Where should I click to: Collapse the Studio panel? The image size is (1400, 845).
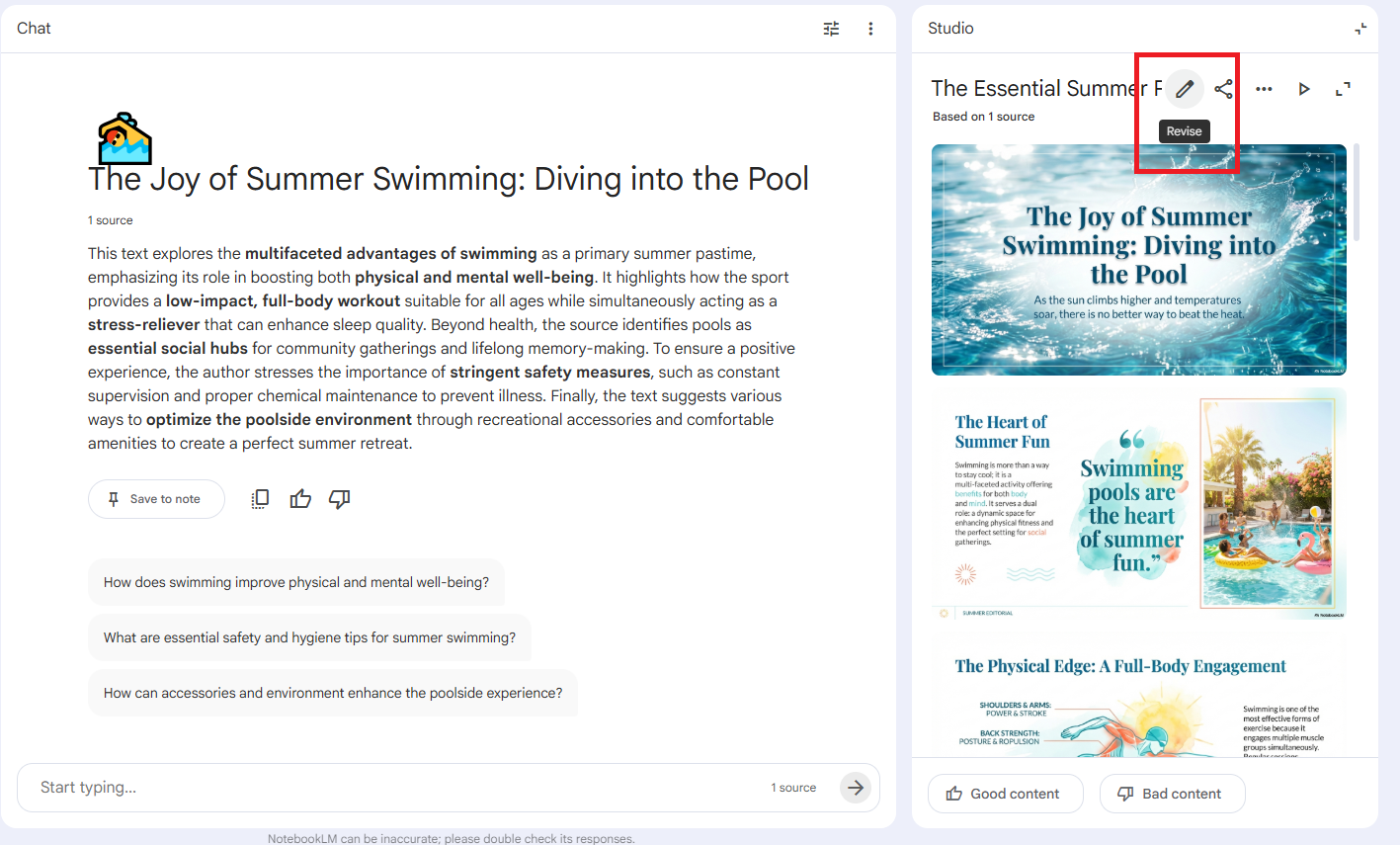(1360, 29)
